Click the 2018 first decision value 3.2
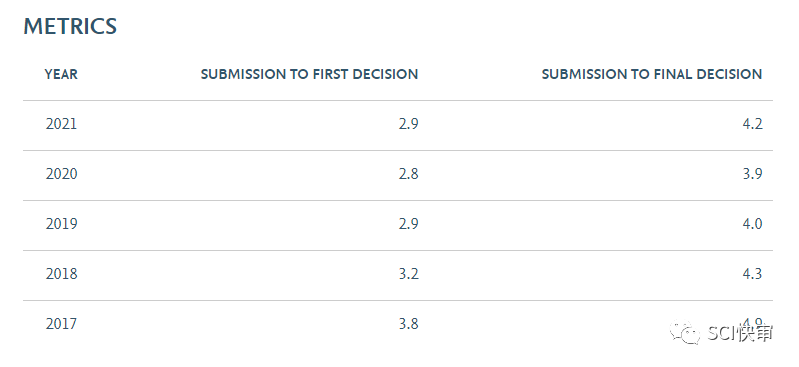The height and width of the screenshot is (367, 799). pos(408,274)
